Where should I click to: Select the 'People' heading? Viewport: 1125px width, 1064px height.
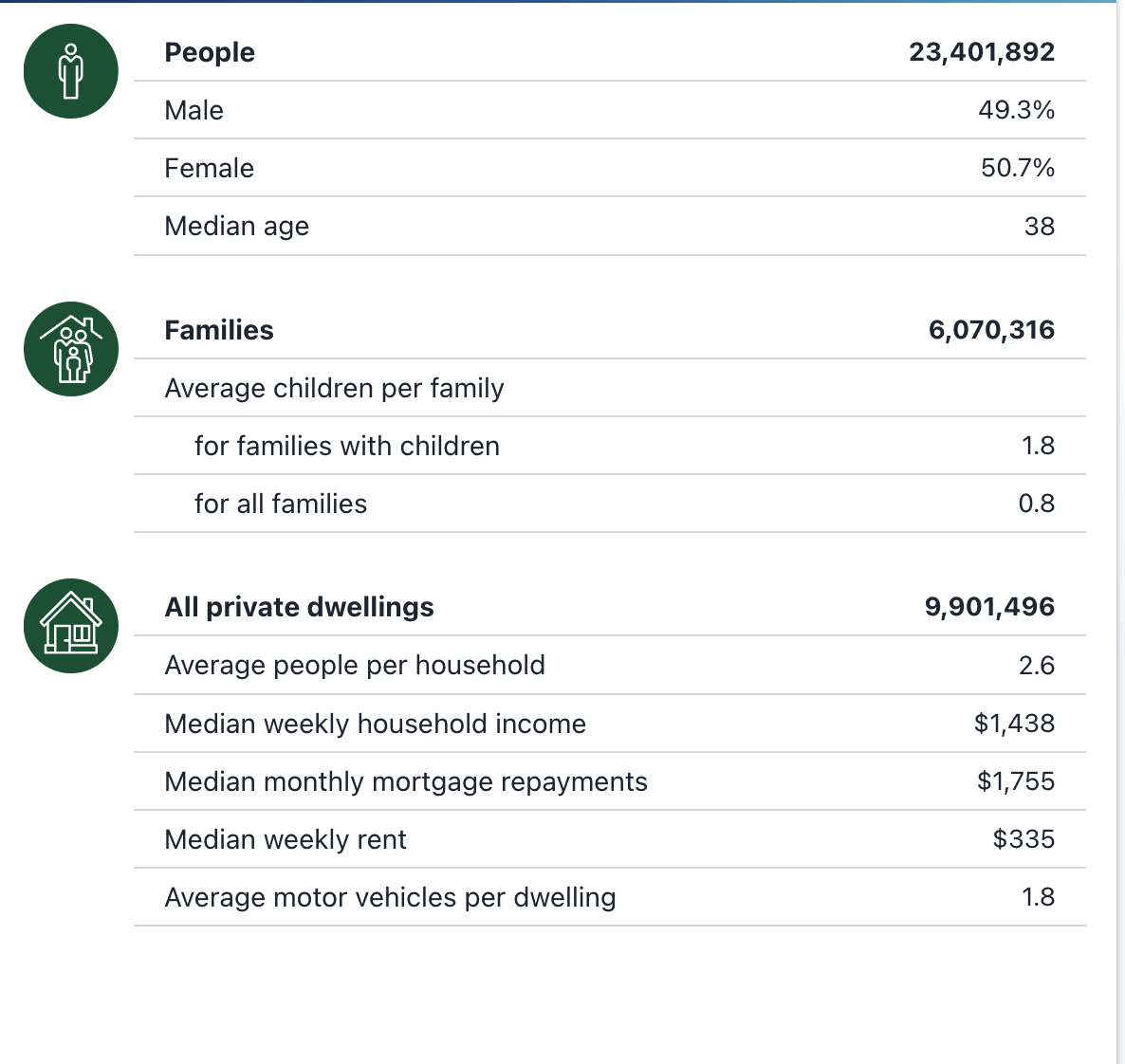point(210,52)
